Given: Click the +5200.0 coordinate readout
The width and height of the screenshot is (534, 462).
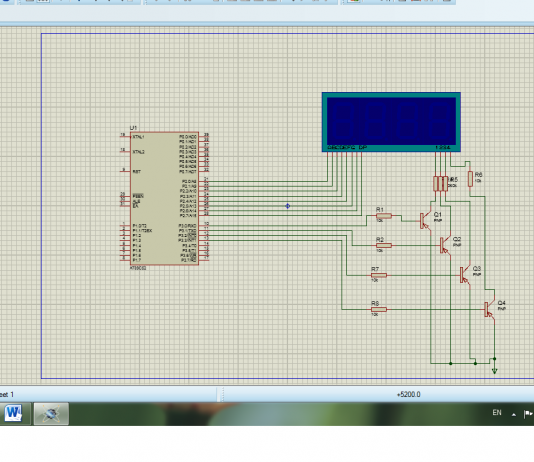Looking at the screenshot, I should 408,395.
